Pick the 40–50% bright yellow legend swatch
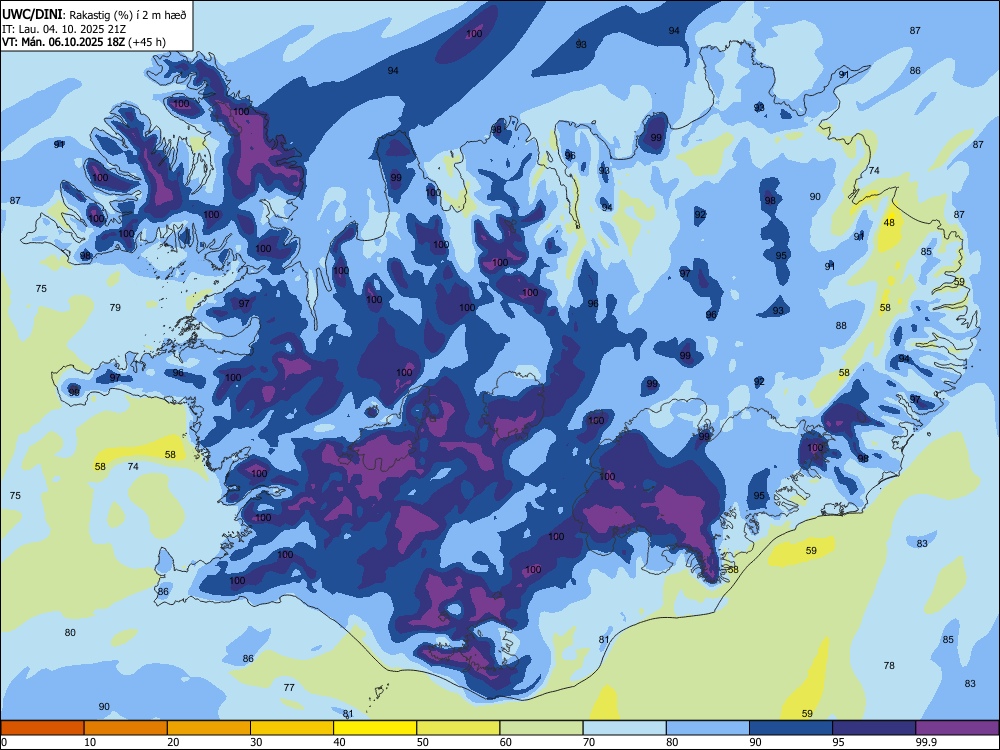 pyautogui.click(x=375, y=728)
